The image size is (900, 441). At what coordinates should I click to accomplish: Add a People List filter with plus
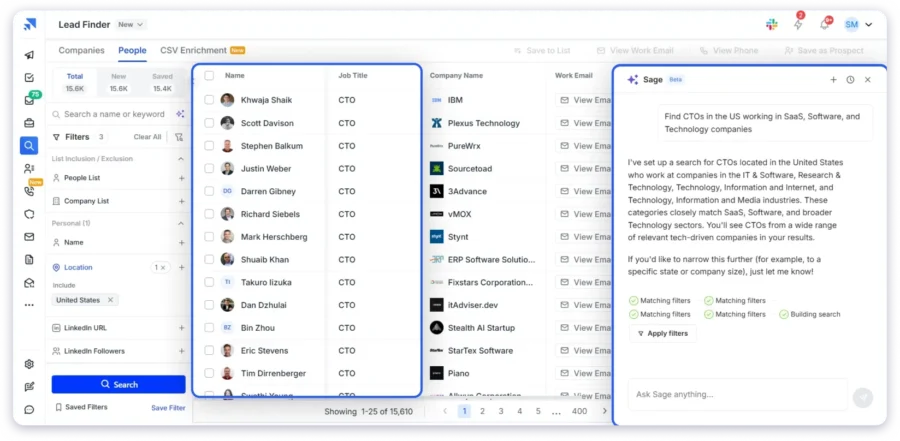181,178
